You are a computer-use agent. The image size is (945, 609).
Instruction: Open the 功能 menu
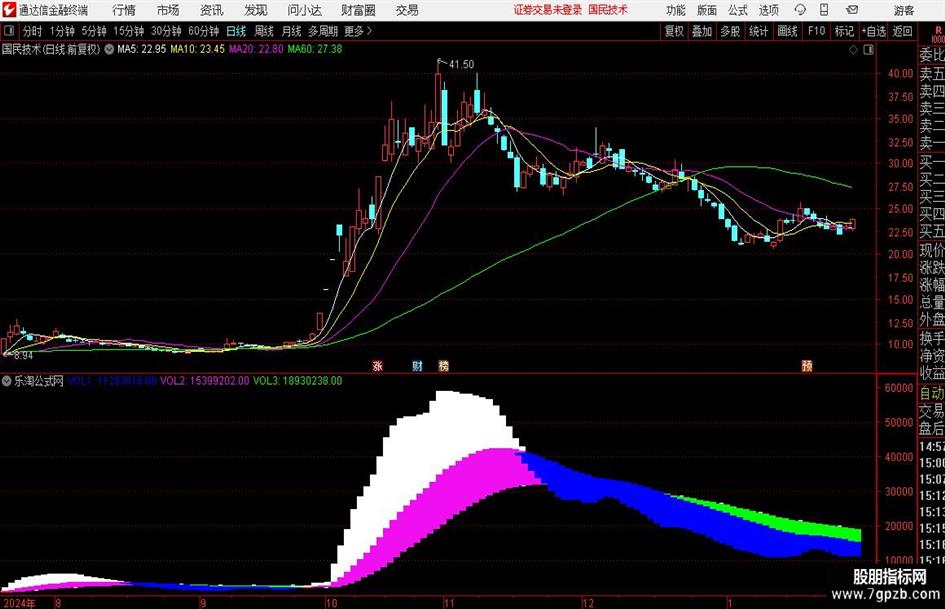coord(676,10)
